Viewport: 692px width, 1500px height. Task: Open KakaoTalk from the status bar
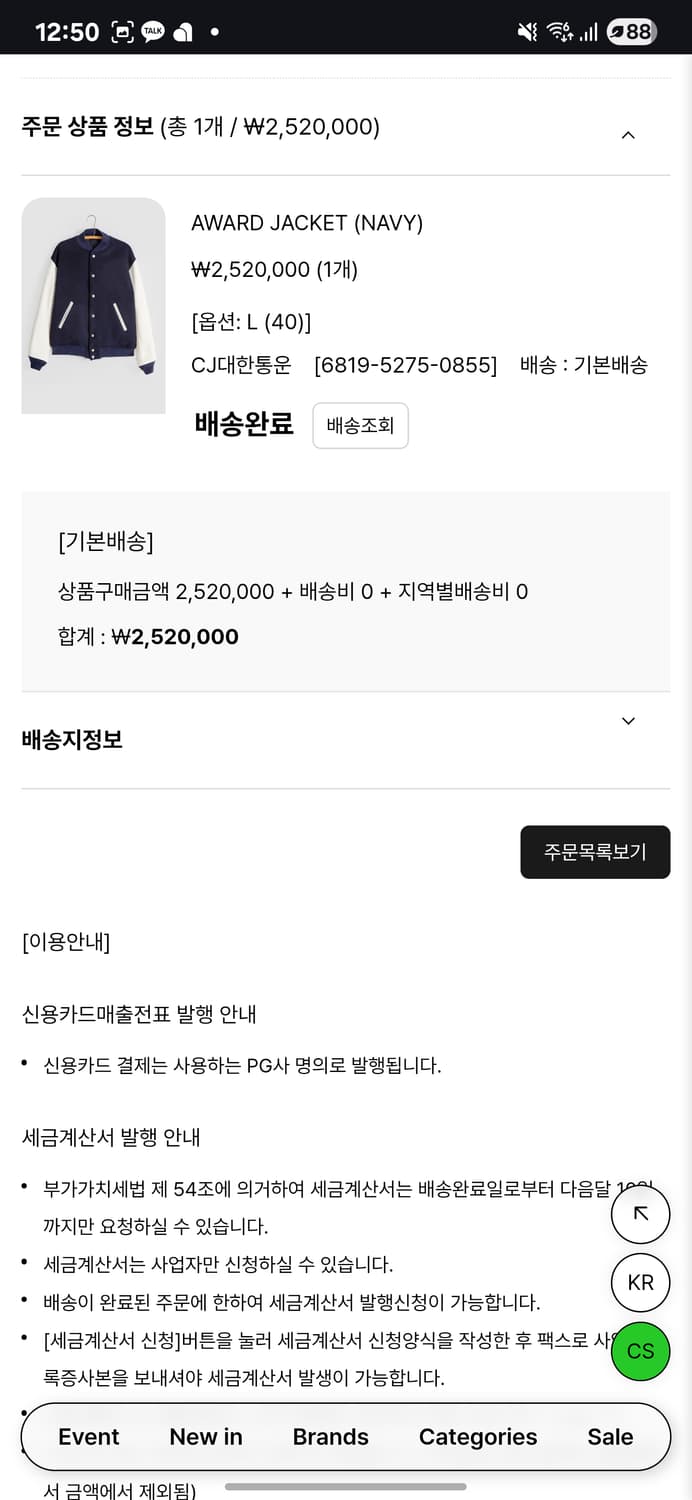(x=152, y=30)
